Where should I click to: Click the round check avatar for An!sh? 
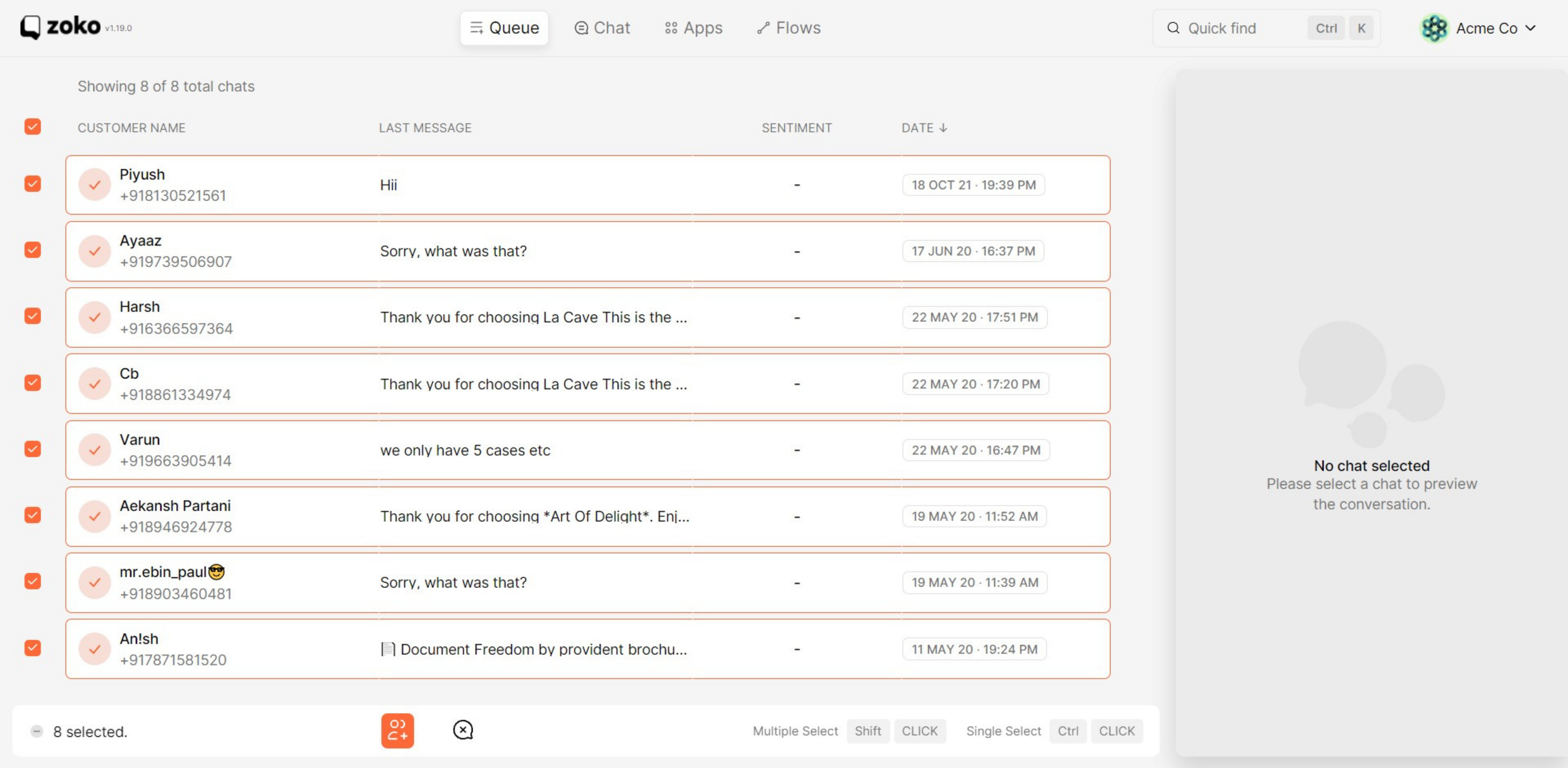(x=94, y=649)
